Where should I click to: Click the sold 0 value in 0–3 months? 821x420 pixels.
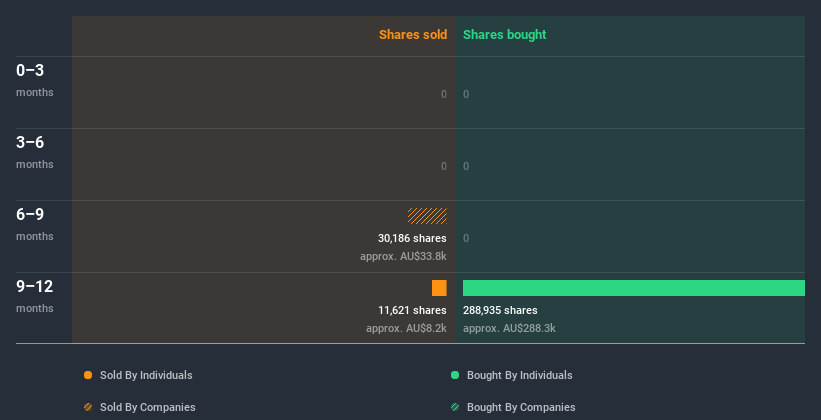[x=444, y=94]
